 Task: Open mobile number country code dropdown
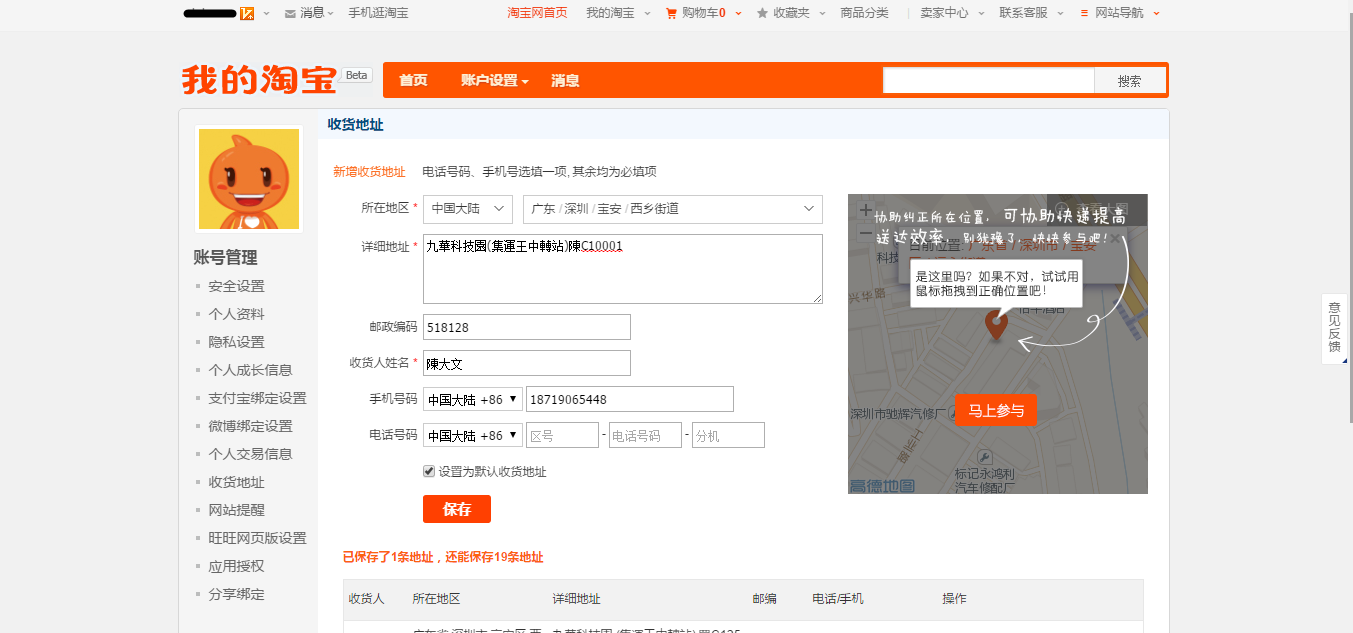coord(473,399)
